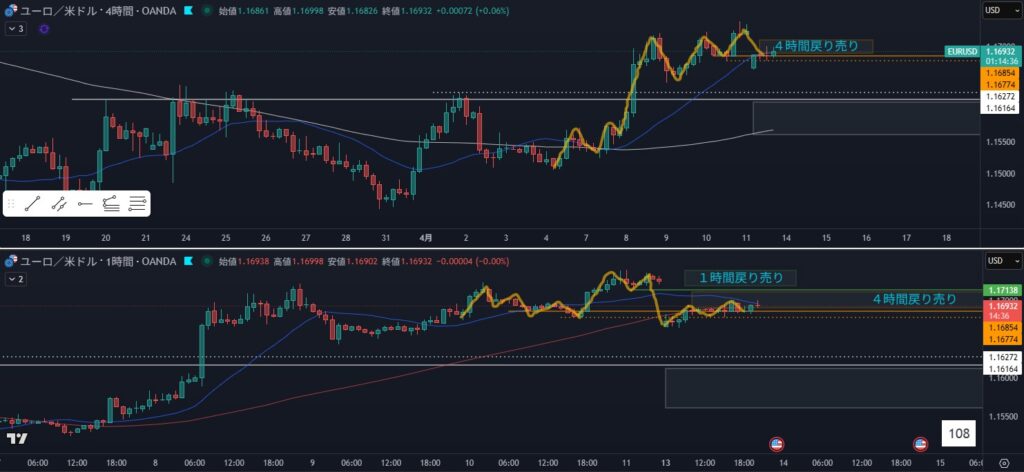Pick the parallel horizontal lines tool
1024x472 pixels.
pyautogui.click(x=137, y=203)
